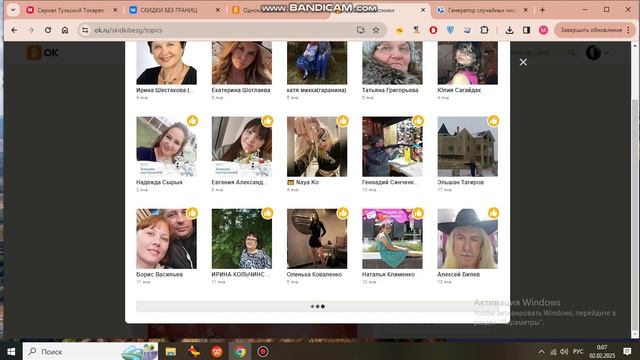Open Евгения Александ profile link
Image resolution: width=640 pixels, height=360 pixels.
238,182
